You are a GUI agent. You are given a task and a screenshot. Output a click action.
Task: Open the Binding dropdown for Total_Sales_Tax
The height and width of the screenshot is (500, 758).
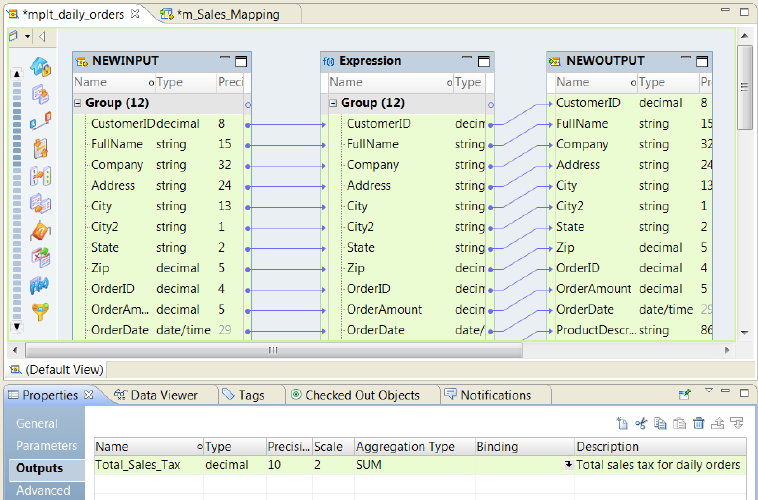coord(568,465)
